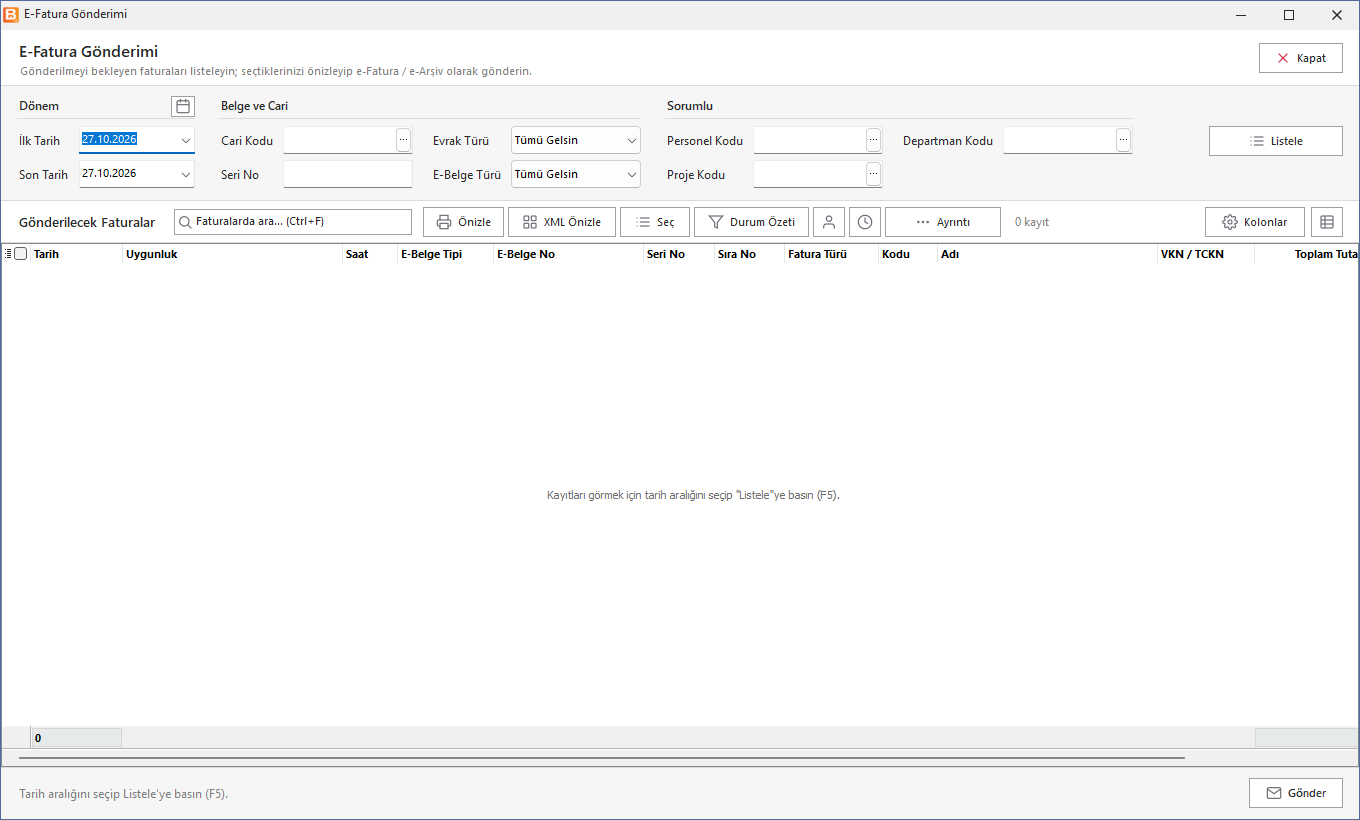Click the app logo in title bar

(x=11, y=15)
